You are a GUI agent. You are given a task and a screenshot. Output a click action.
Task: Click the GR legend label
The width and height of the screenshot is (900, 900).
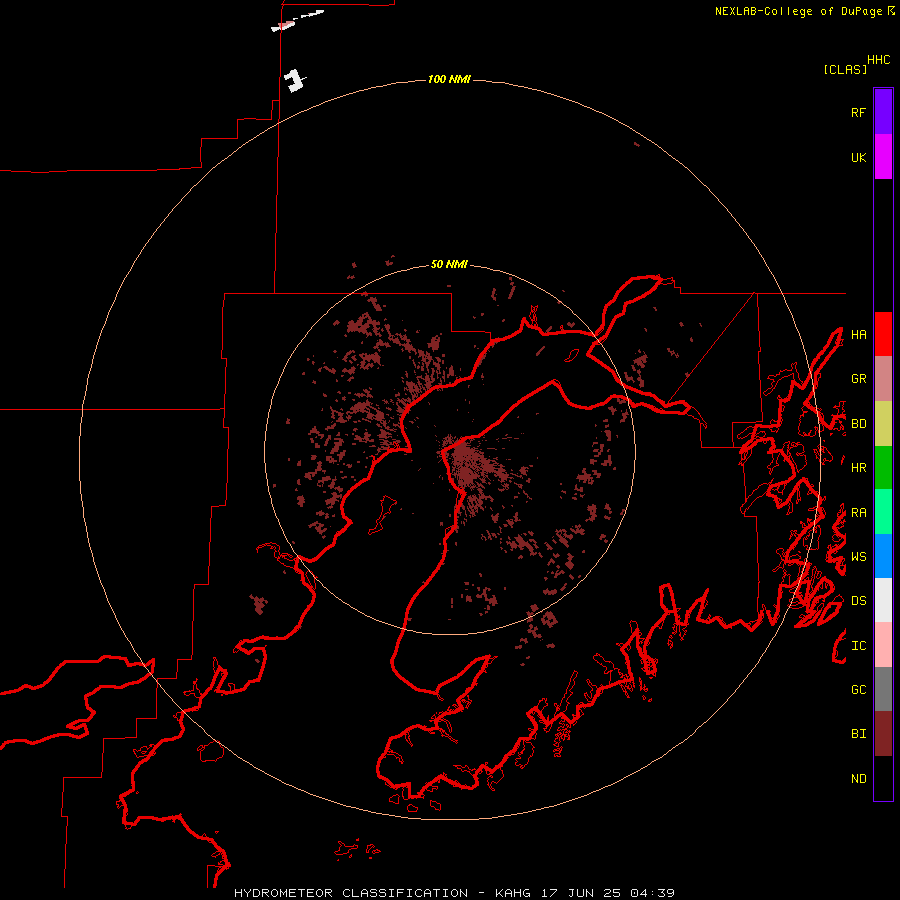(858, 379)
